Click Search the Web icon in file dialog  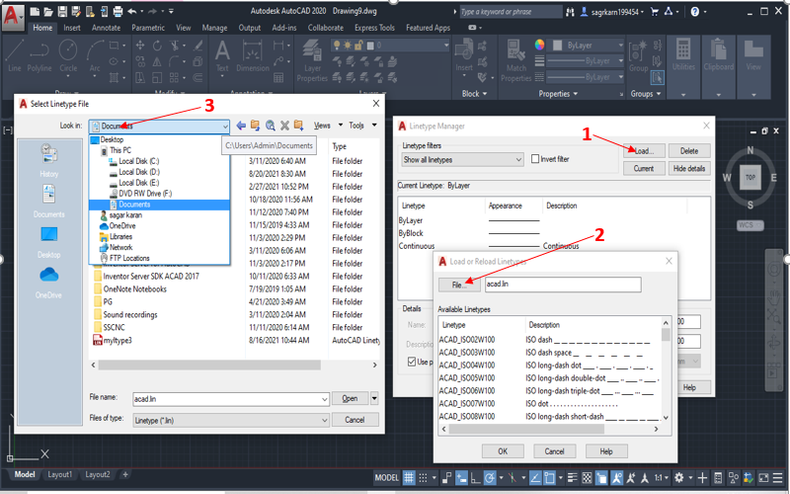pos(270,126)
